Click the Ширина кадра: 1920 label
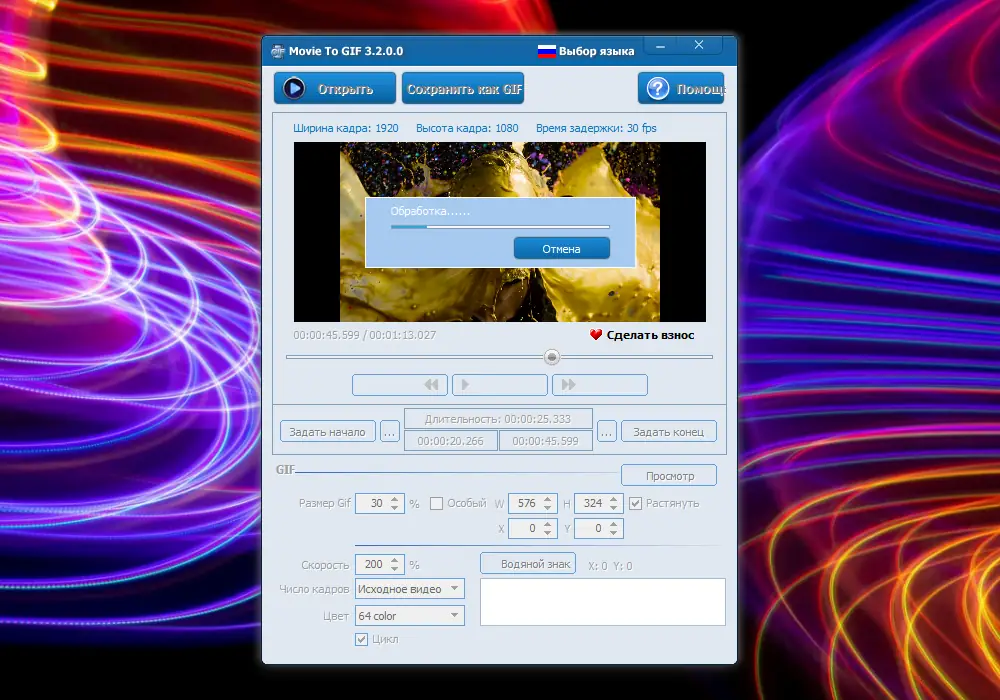 tap(346, 128)
